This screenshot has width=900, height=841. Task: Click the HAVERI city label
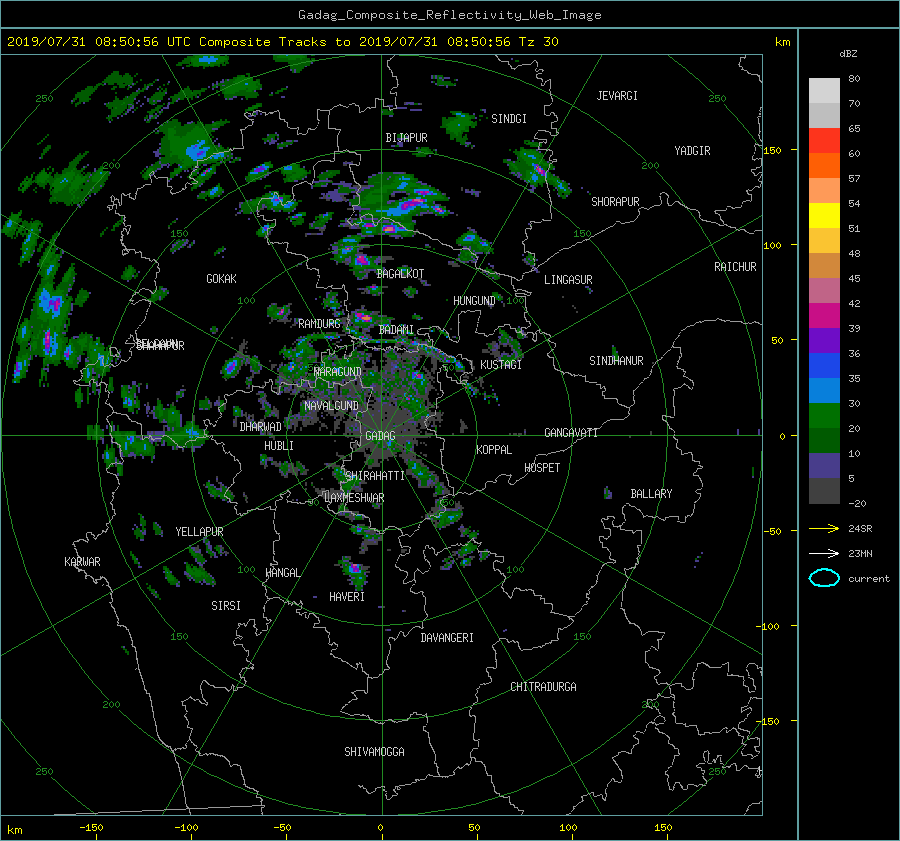point(347,597)
